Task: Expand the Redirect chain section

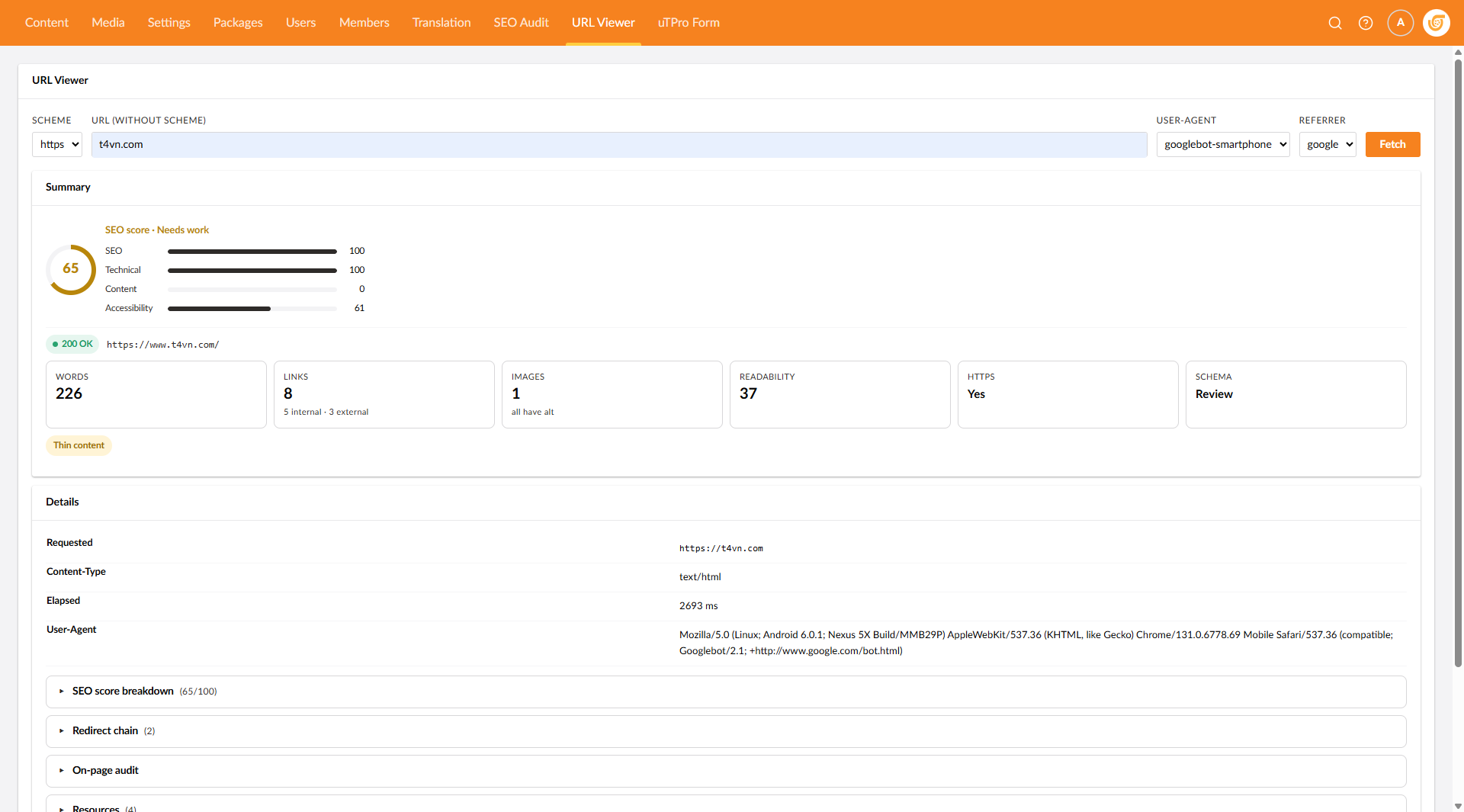Action: (x=726, y=731)
